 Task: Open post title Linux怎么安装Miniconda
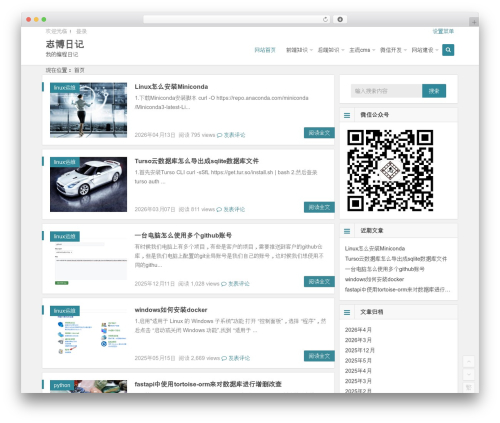tap(171, 87)
